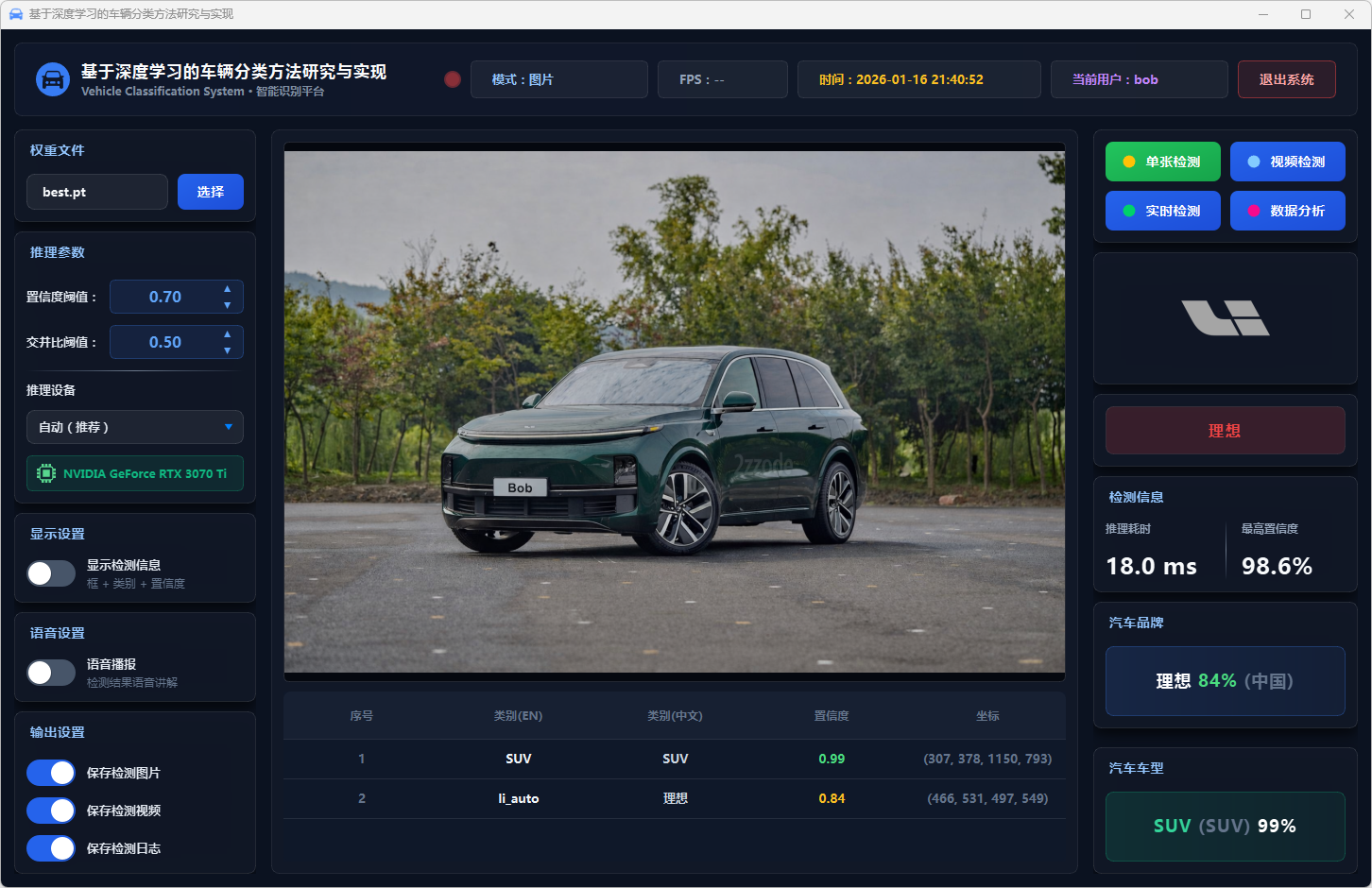Disable the 保存检测图片 switch
Image resolution: width=1372 pixels, height=888 pixels.
coord(51,773)
